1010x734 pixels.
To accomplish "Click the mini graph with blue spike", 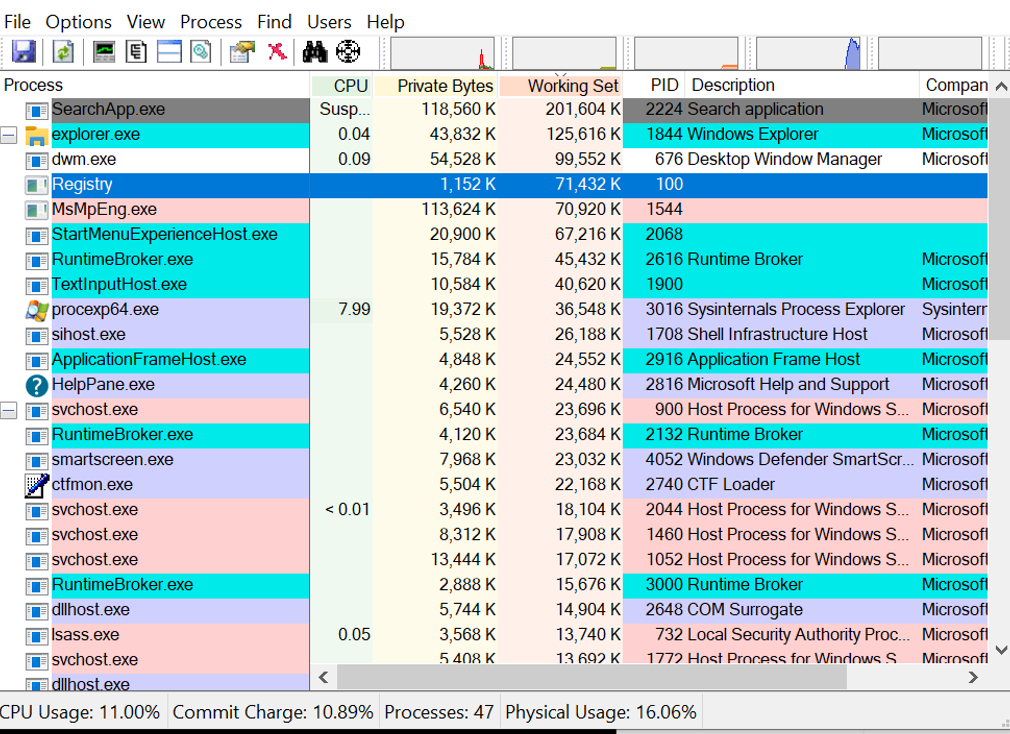I will [x=808, y=53].
